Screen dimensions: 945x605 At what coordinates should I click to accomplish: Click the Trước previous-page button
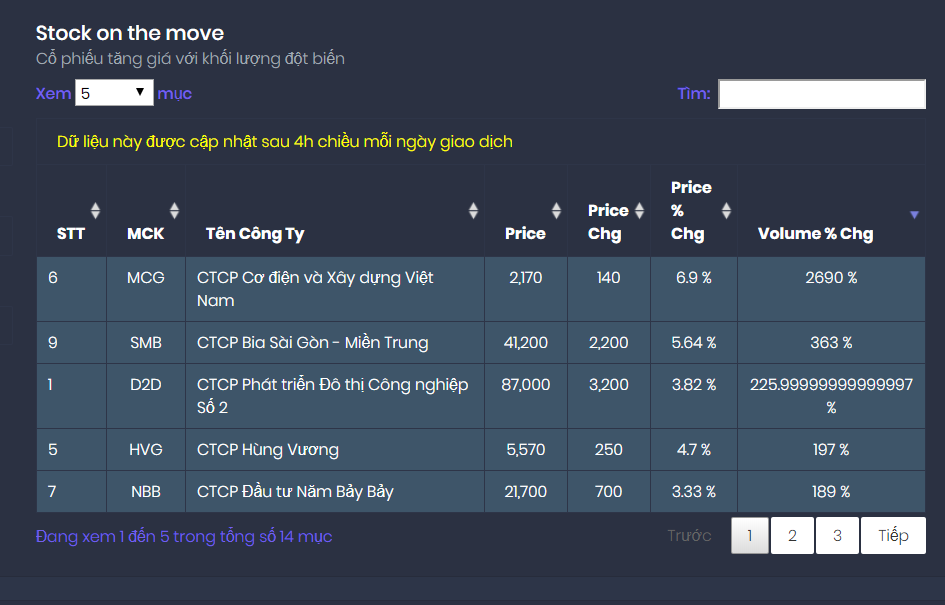click(689, 535)
